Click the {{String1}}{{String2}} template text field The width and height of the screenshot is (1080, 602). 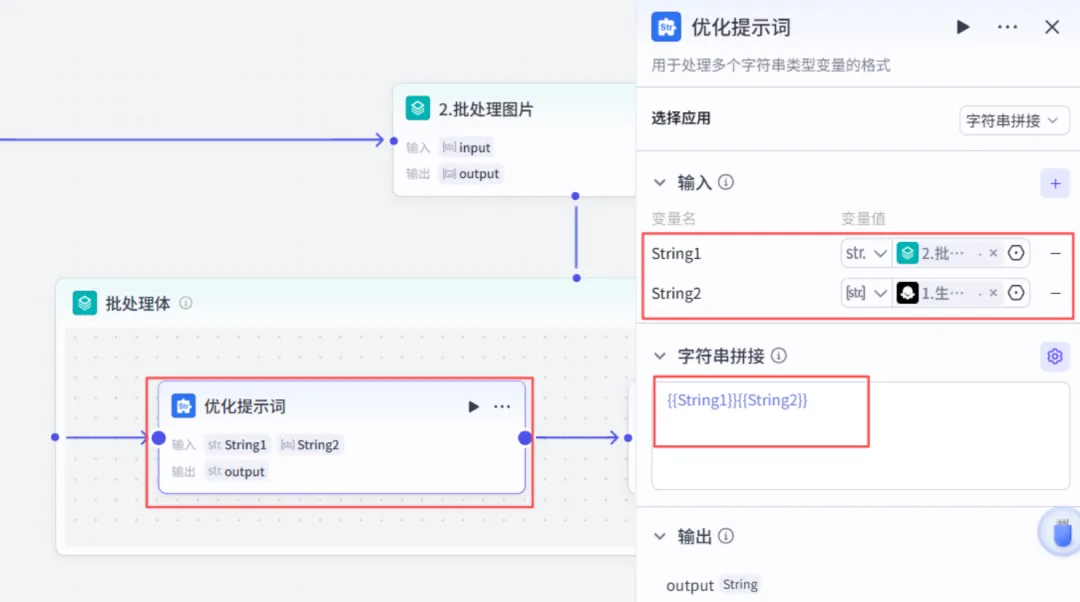(860, 435)
